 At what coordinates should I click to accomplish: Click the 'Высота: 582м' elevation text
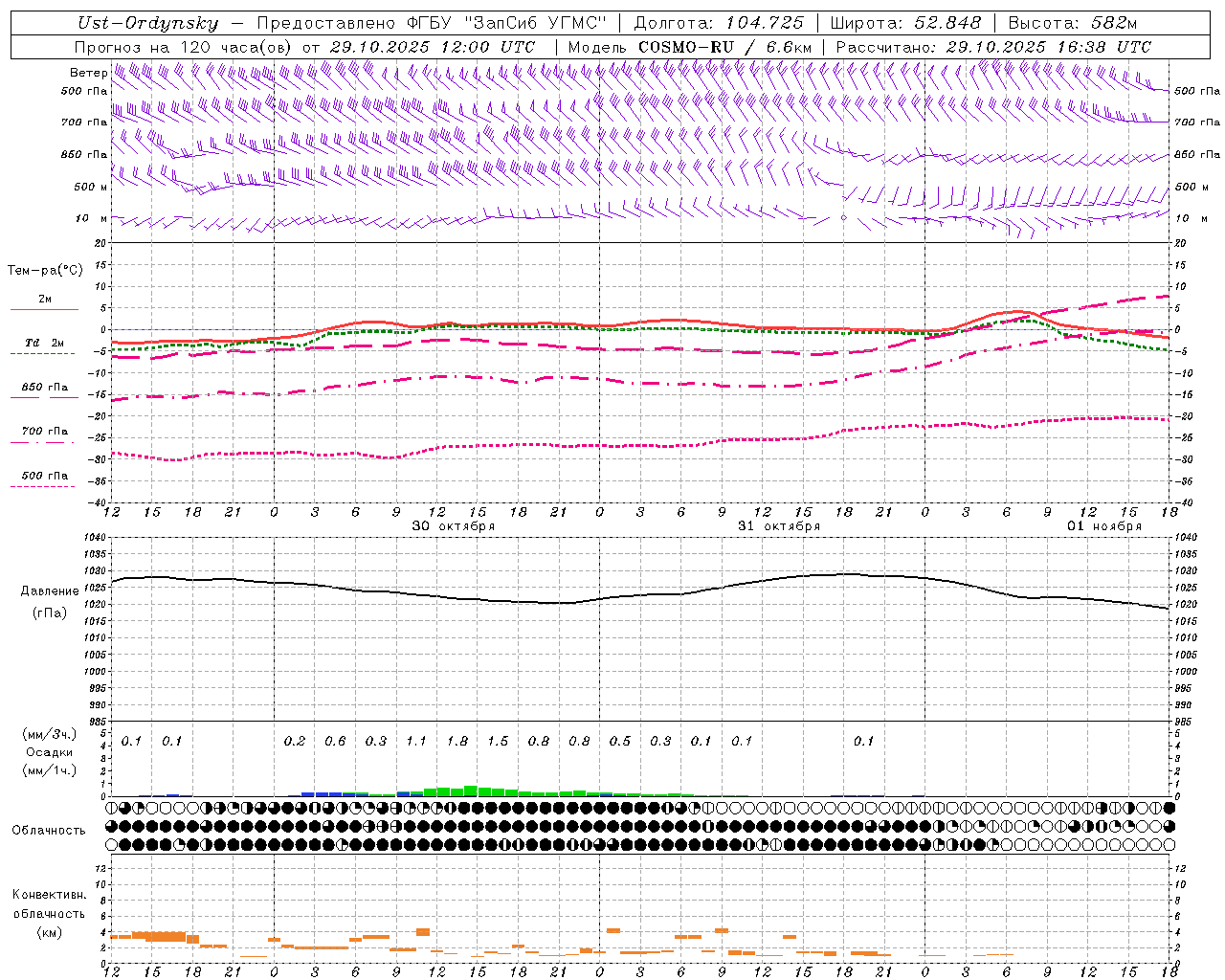coord(1073,24)
